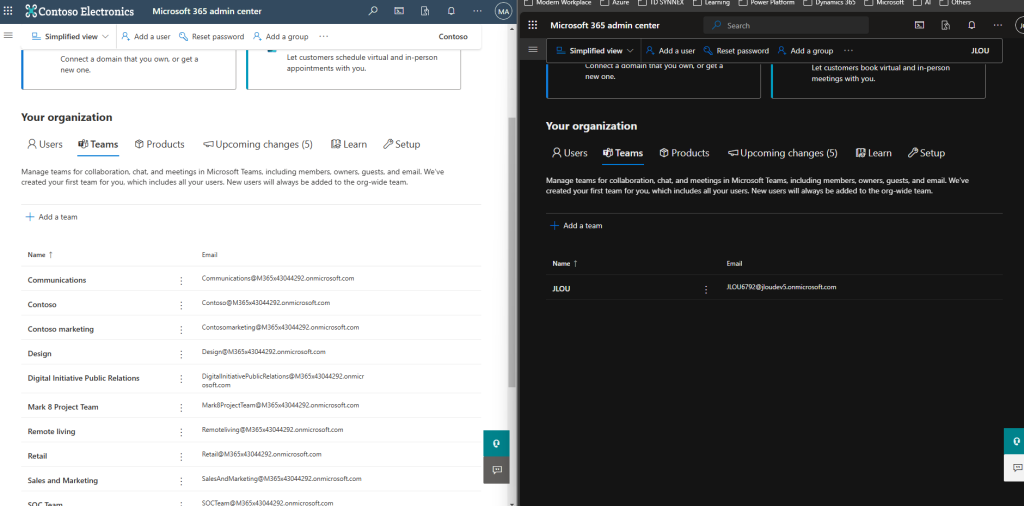The height and width of the screenshot is (506, 1024).
Task: Open search magnifier in Contoso window header
Action: coord(373,11)
